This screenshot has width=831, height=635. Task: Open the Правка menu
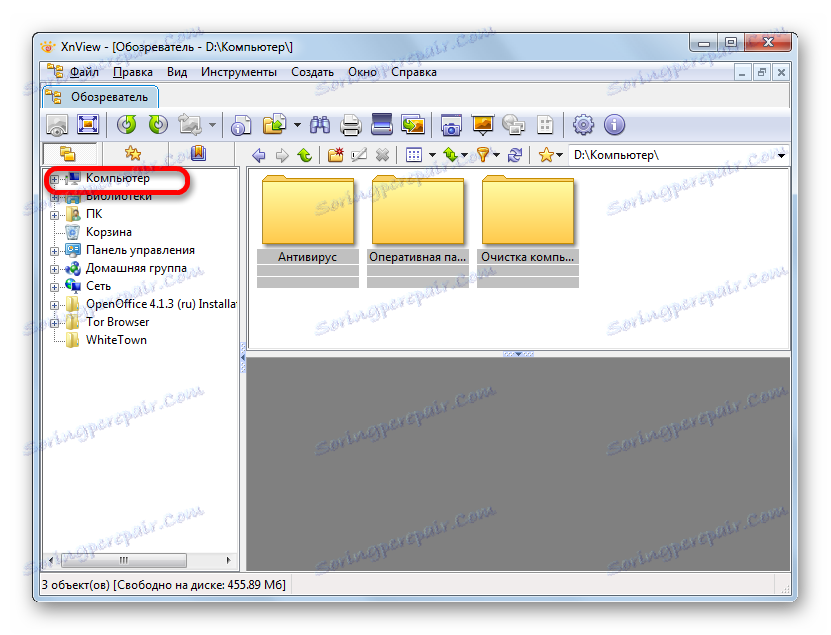133,72
